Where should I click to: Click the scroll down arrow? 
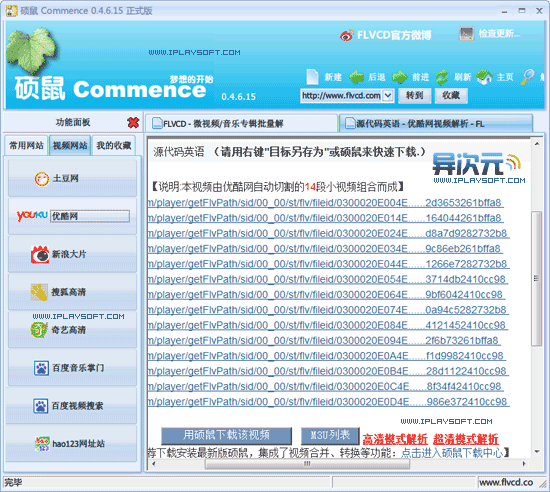point(537,452)
